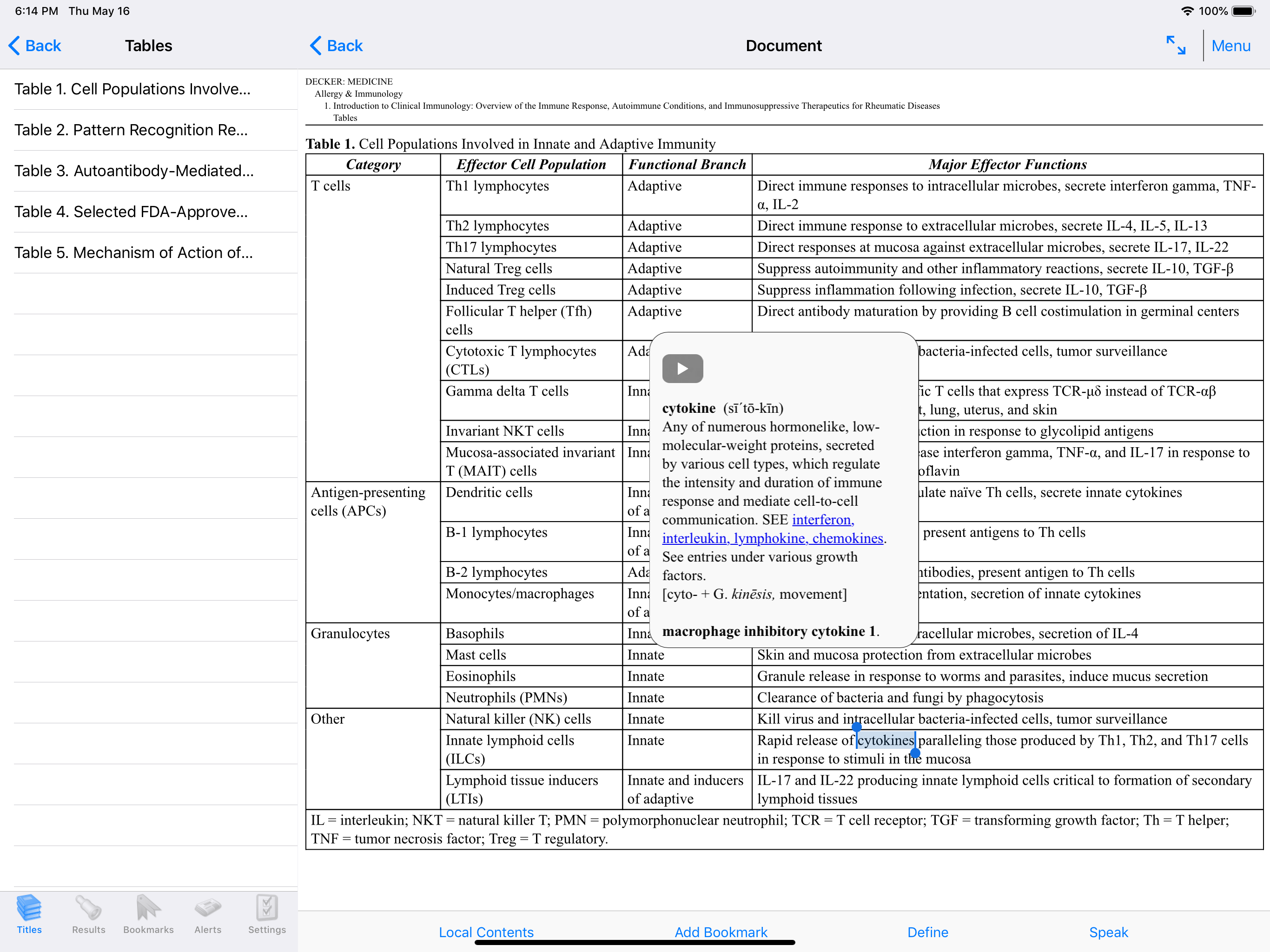Open the Results flashlight tab

coord(88,914)
